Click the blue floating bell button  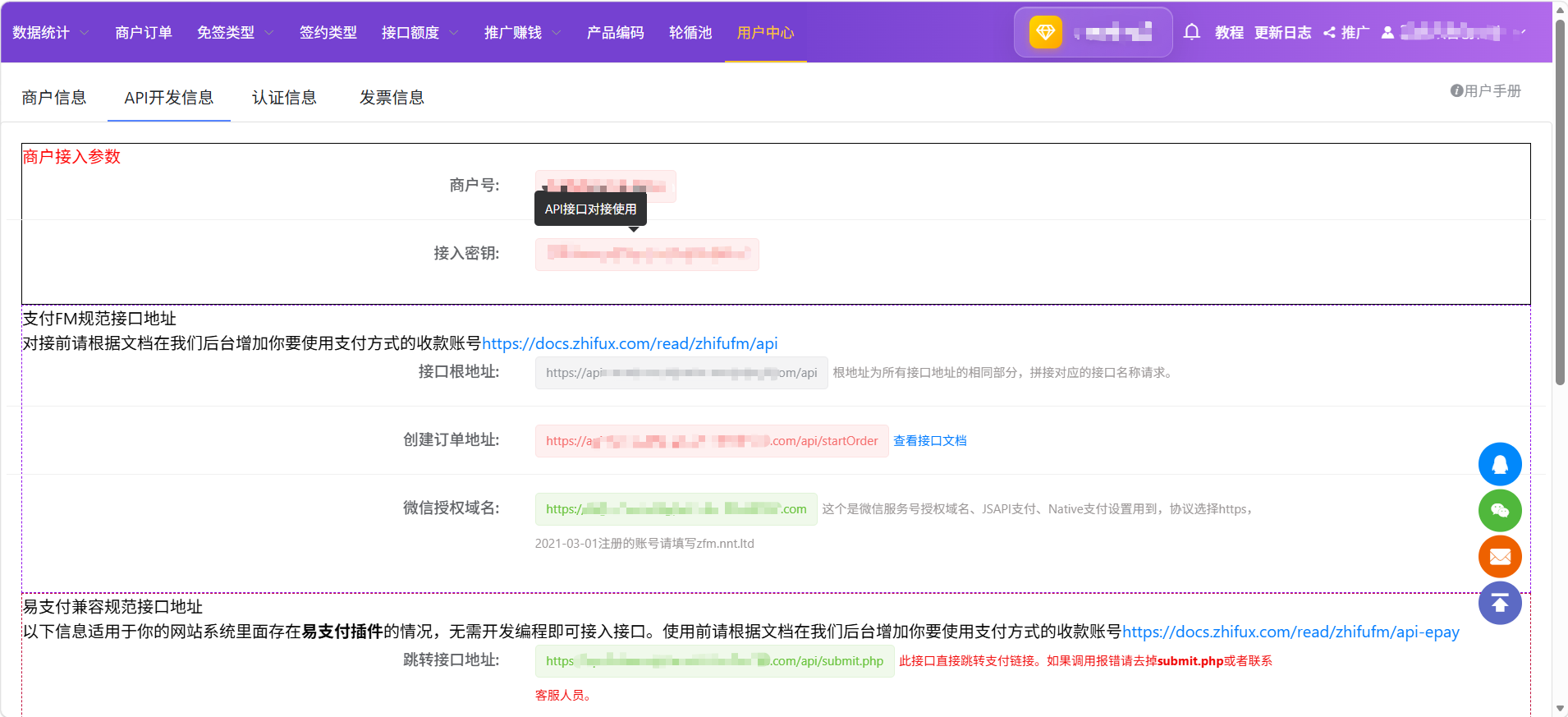[1500, 464]
